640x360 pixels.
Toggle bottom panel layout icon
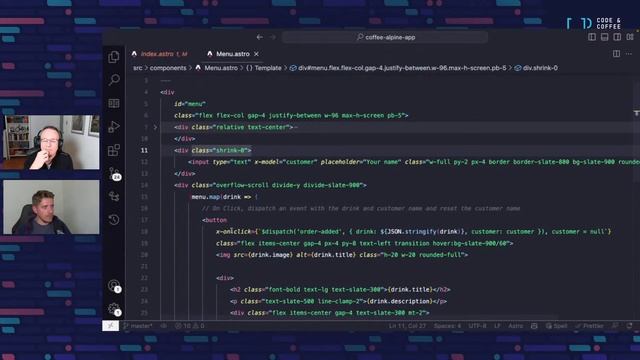click(x=604, y=37)
